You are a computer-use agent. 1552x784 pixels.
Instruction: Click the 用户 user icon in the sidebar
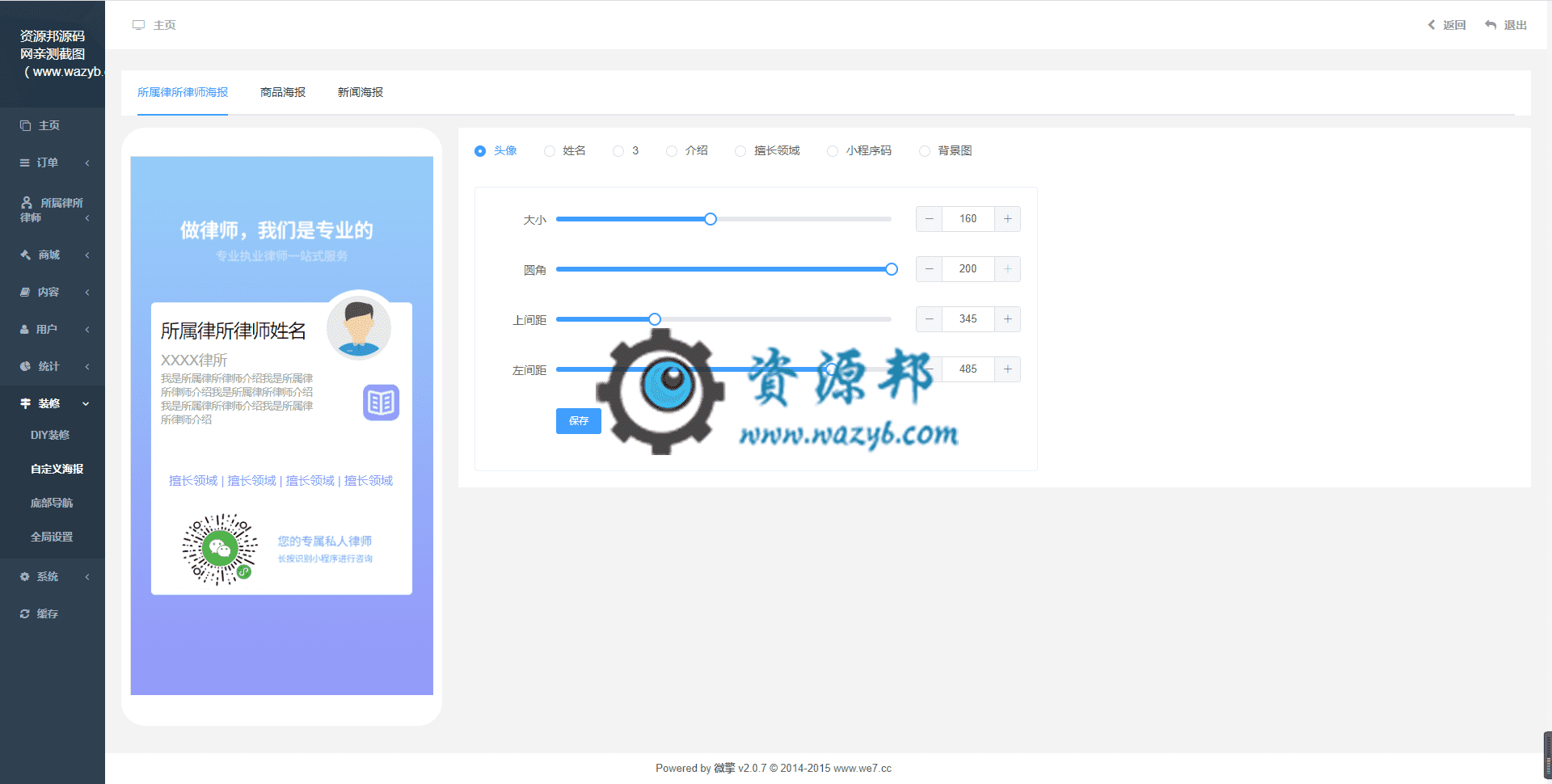point(24,329)
